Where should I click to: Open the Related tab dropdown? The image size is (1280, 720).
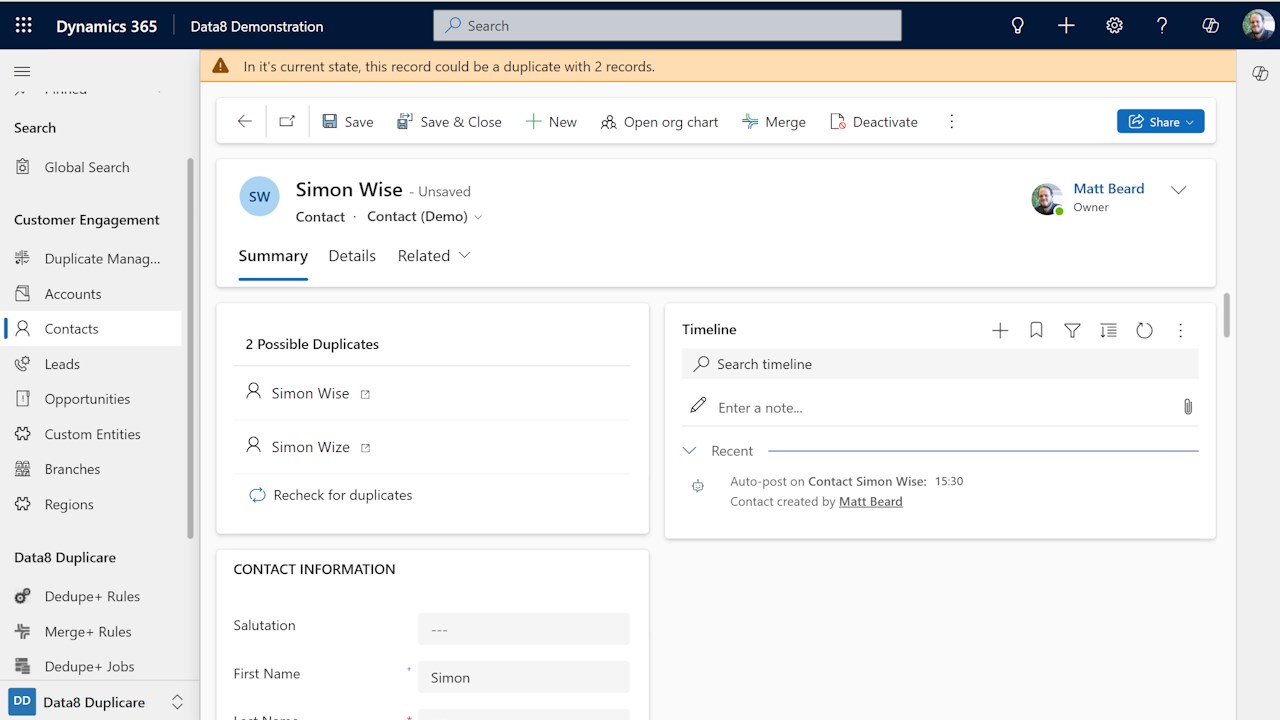(434, 256)
